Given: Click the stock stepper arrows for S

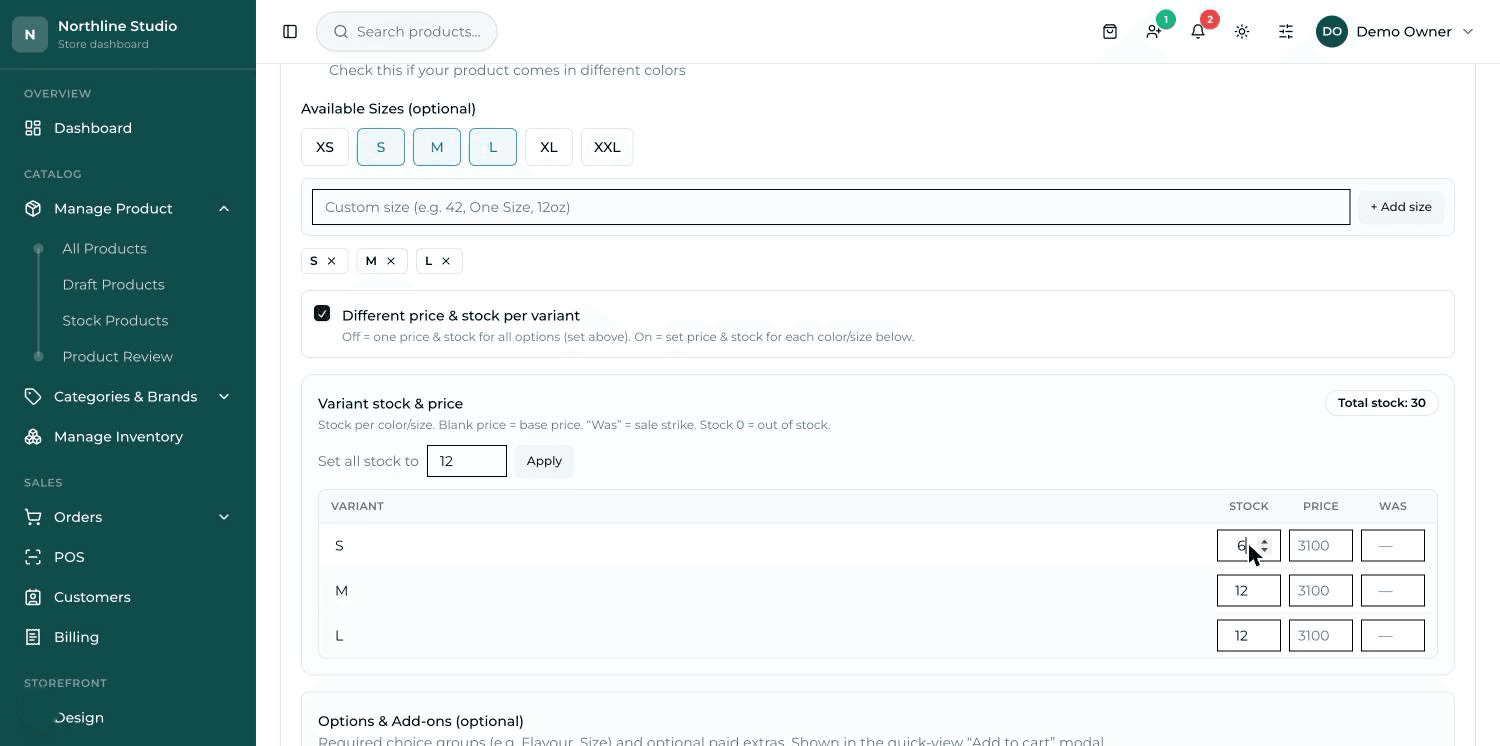Looking at the screenshot, I should click(x=1265, y=545).
